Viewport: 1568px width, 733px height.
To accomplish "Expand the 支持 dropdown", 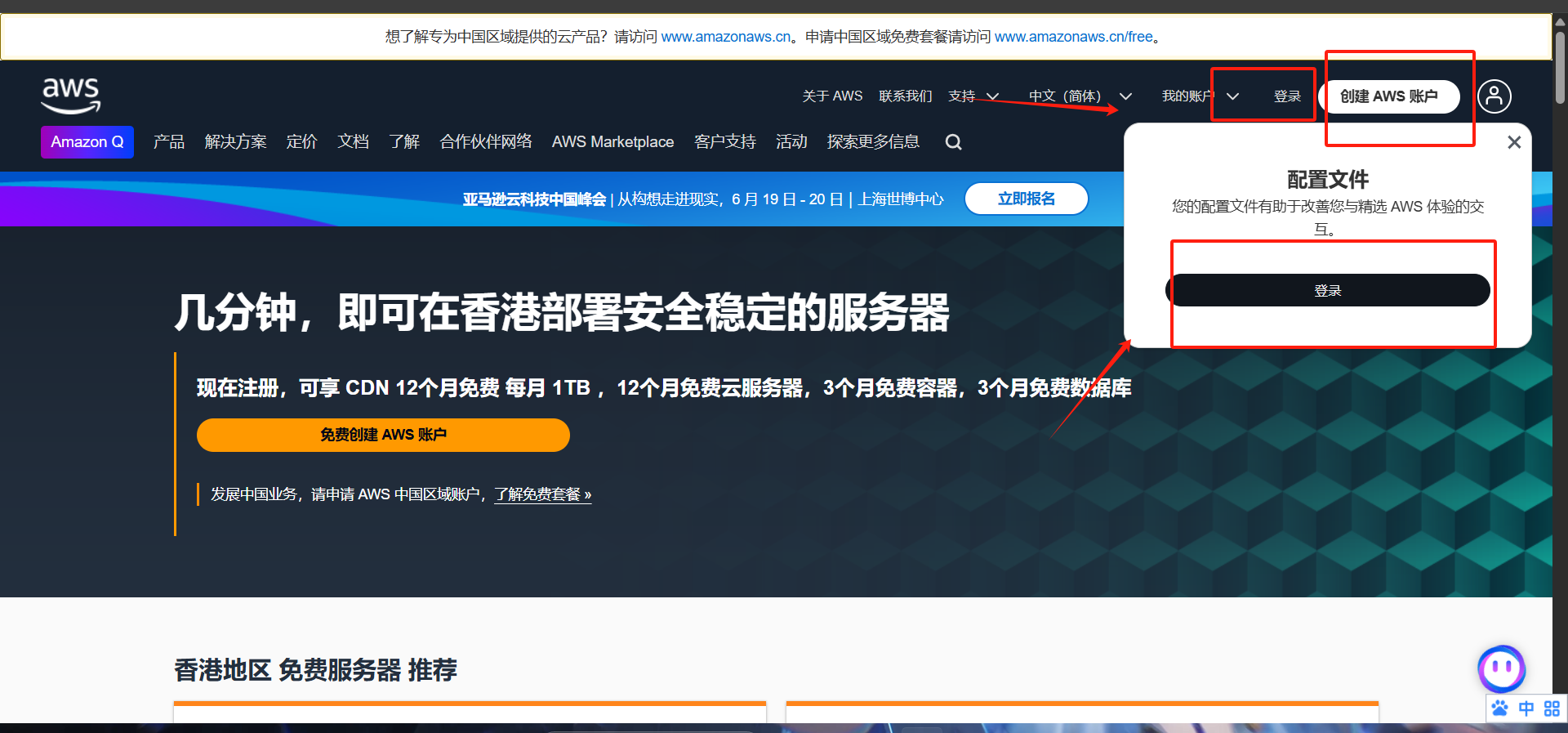I will pos(973,96).
